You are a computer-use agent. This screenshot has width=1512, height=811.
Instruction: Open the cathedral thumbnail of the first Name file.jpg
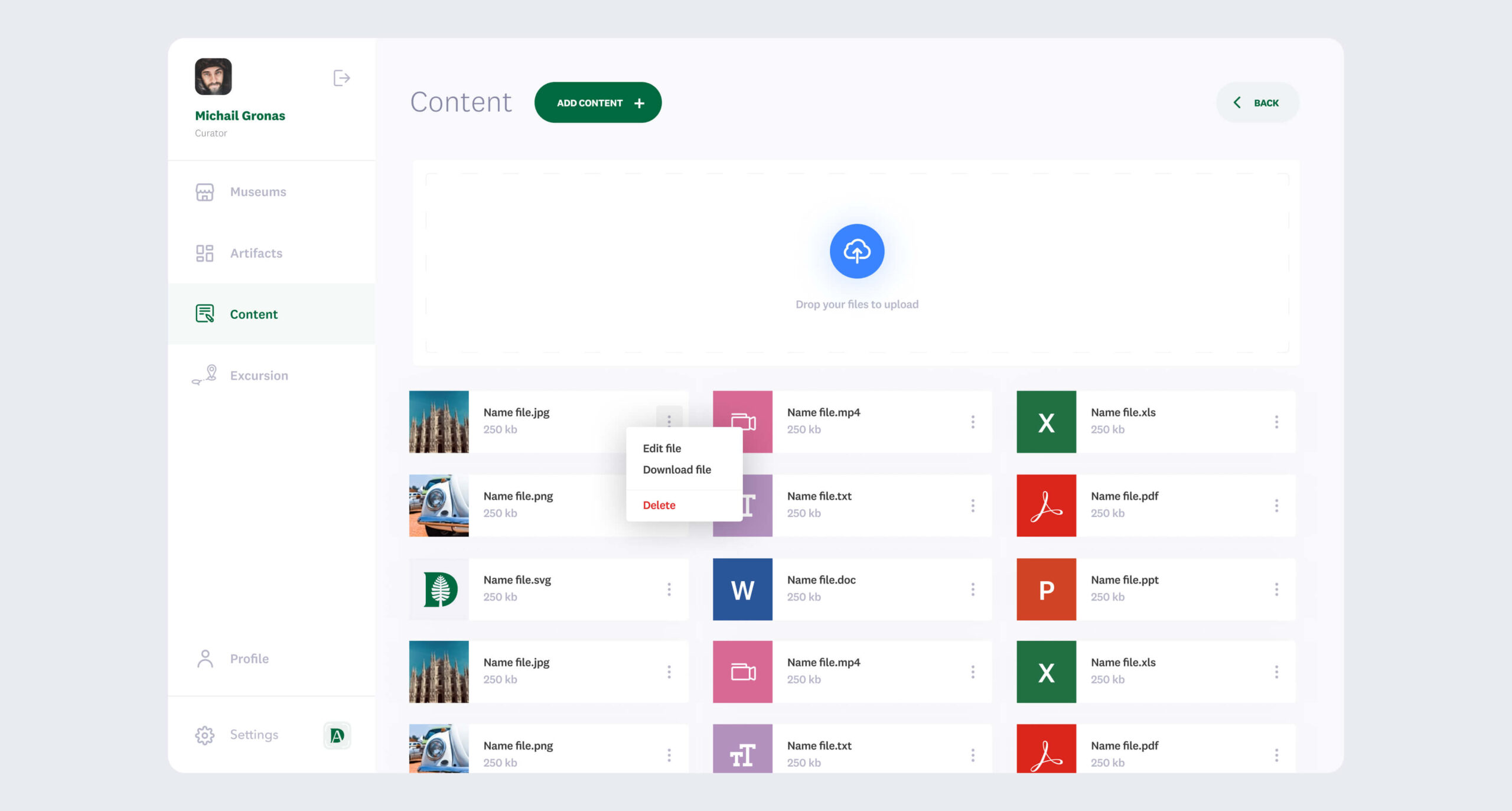click(x=439, y=422)
